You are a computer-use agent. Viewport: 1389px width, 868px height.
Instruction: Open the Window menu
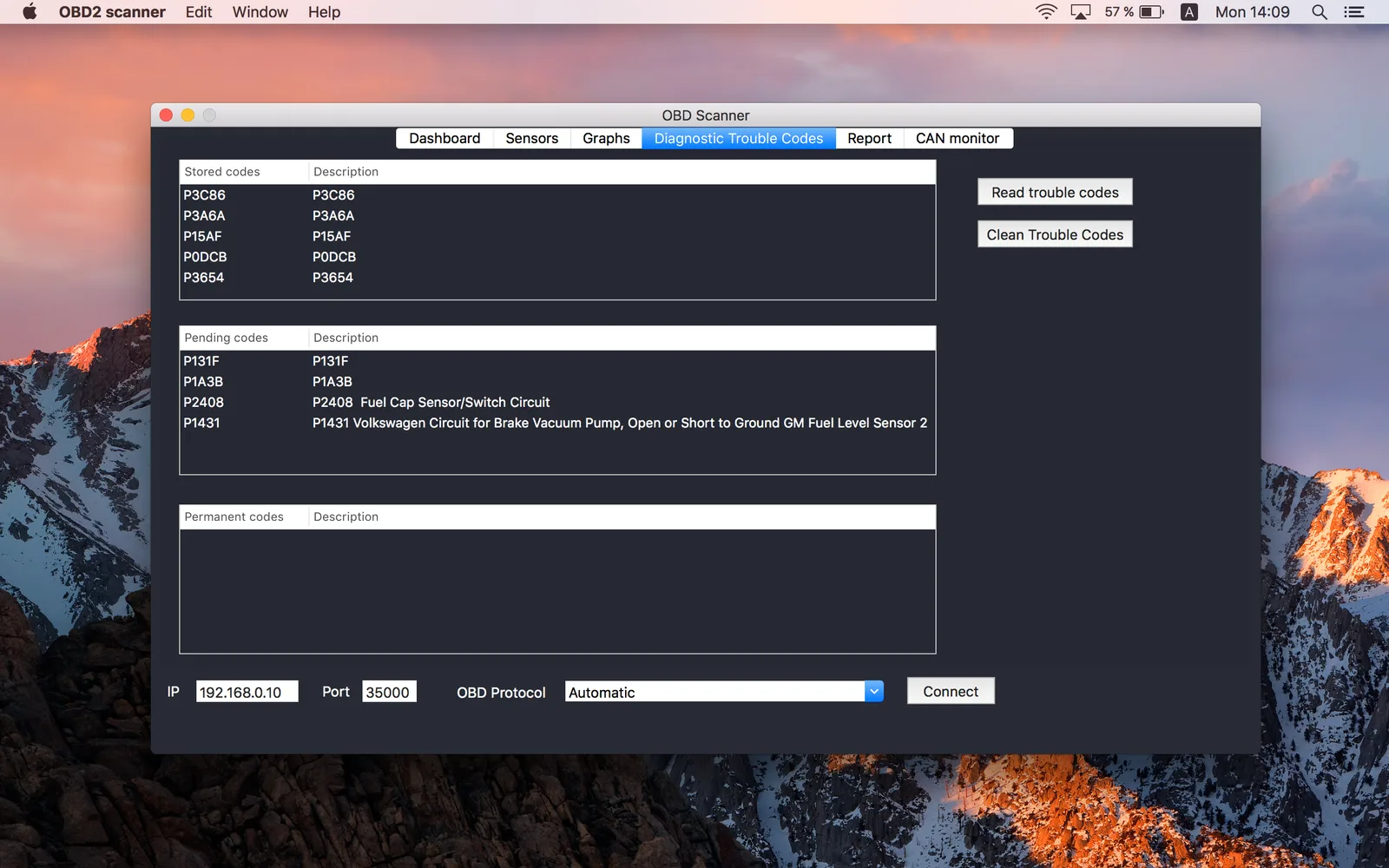click(260, 12)
